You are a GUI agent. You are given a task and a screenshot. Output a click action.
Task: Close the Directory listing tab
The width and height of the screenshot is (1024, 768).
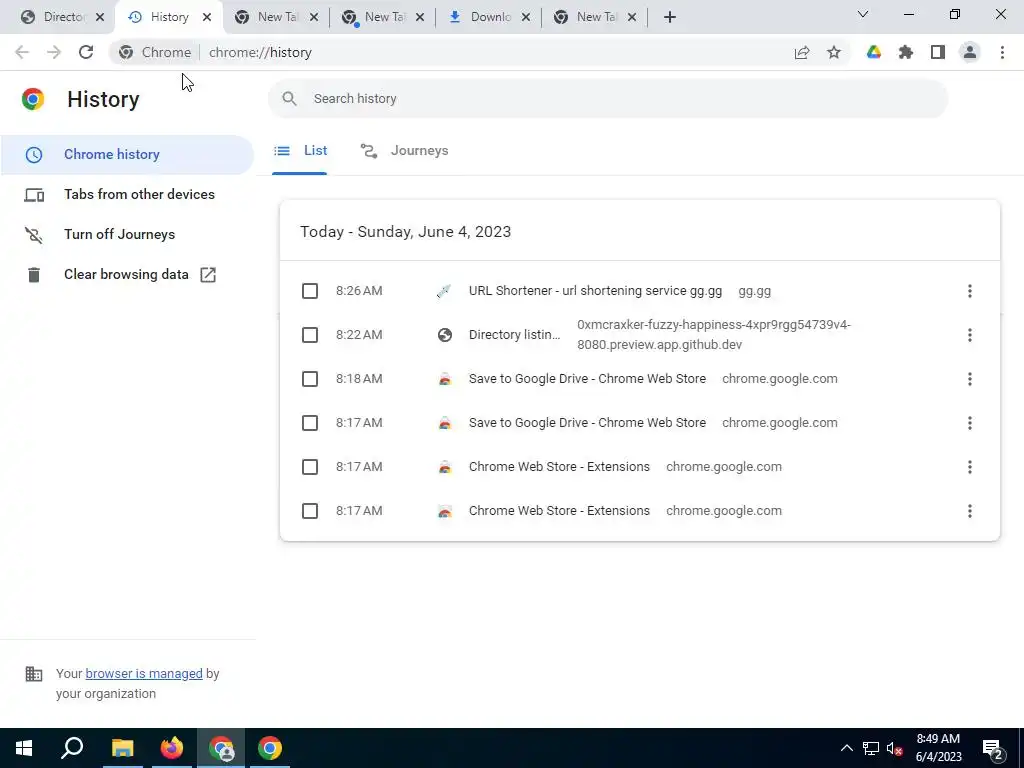pos(100,17)
